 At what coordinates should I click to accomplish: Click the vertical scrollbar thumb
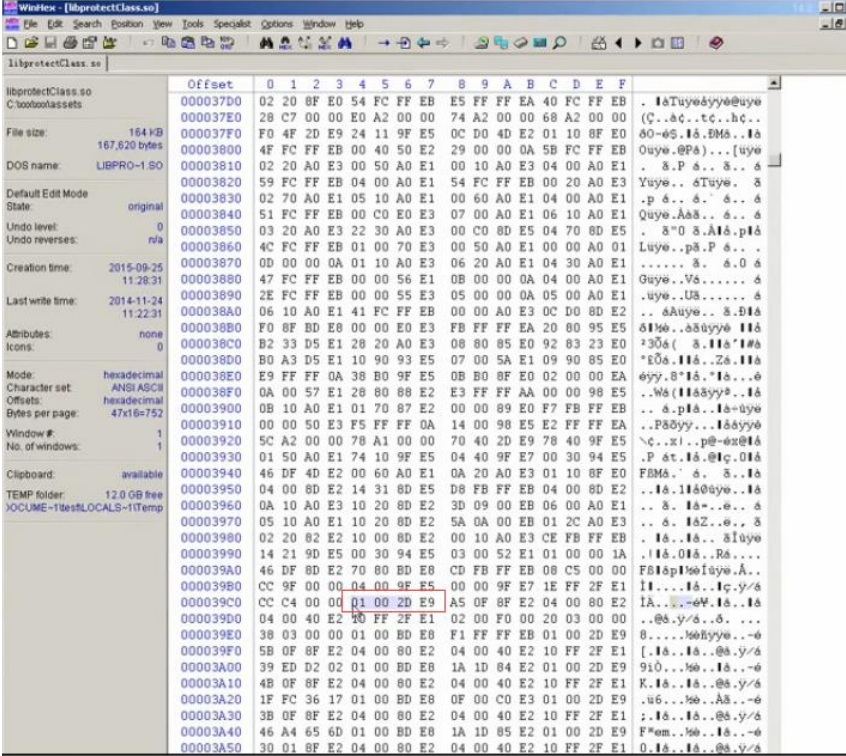[774, 160]
